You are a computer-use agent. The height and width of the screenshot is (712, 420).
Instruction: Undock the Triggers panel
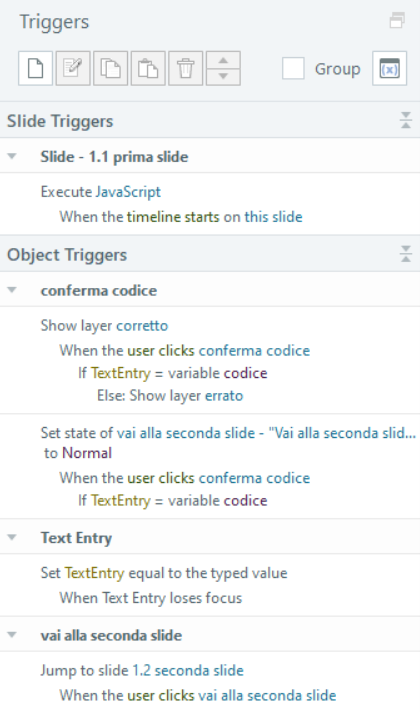(397, 21)
